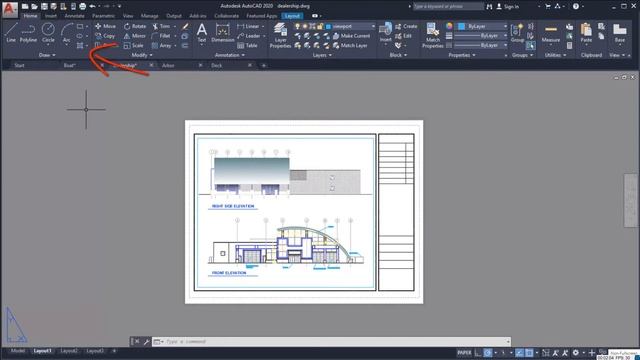This screenshot has height=360, width=640.
Task: Select the Line drawing tool
Action: click(x=11, y=33)
